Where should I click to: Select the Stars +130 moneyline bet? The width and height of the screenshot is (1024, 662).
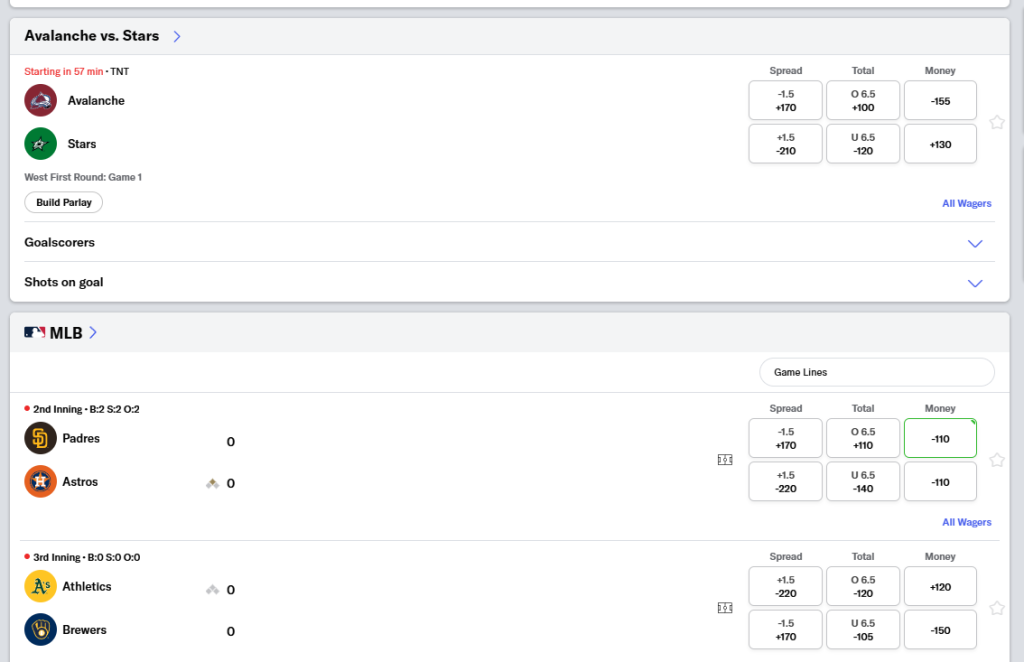pos(940,144)
